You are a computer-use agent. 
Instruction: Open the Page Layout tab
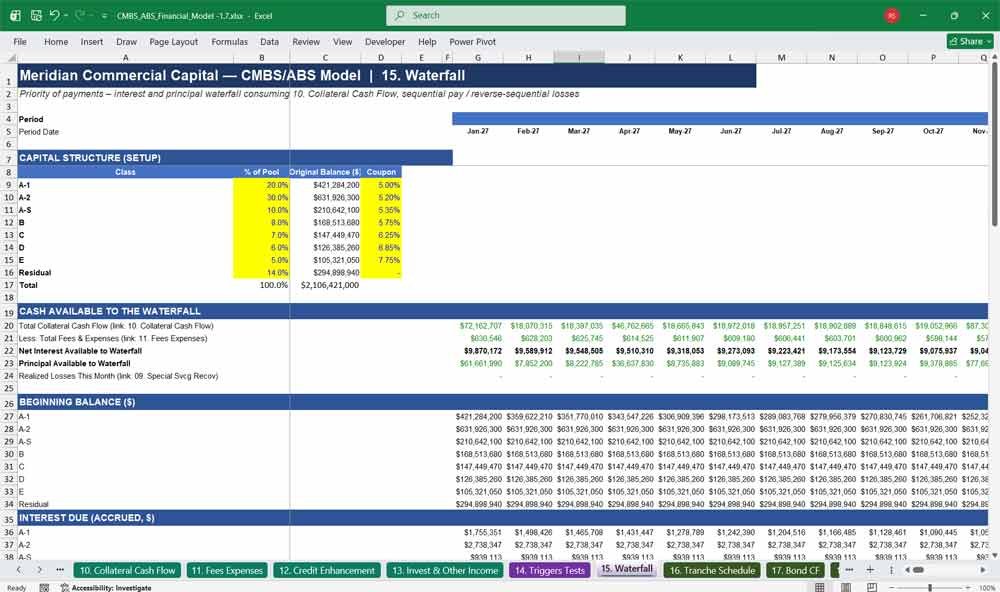tap(173, 41)
